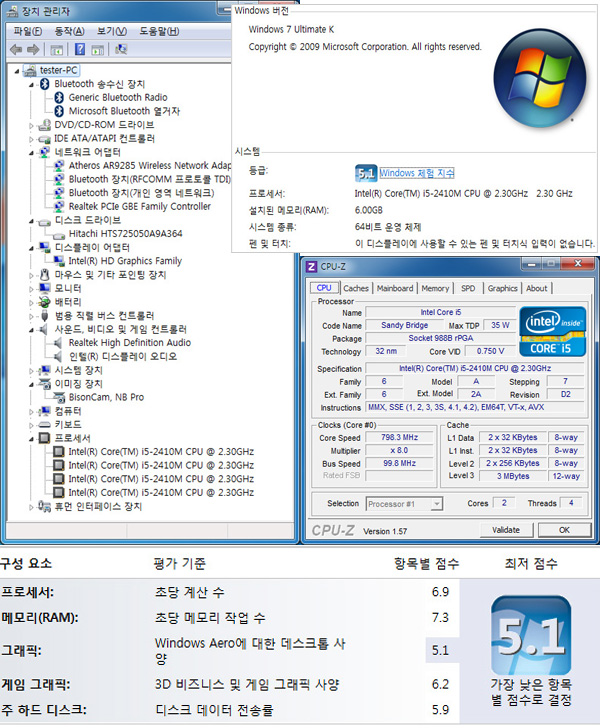600x728 pixels.
Task: Click the 메모리(RAM) score value 7.3
Action: [x=440, y=618]
